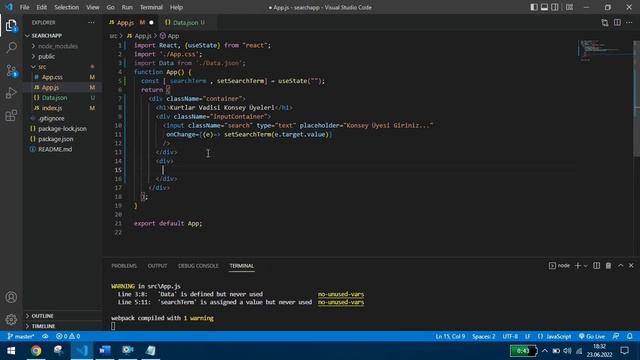This screenshot has width=640, height=360.
Task: Open the Windows Start button
Action: [11, 351]
